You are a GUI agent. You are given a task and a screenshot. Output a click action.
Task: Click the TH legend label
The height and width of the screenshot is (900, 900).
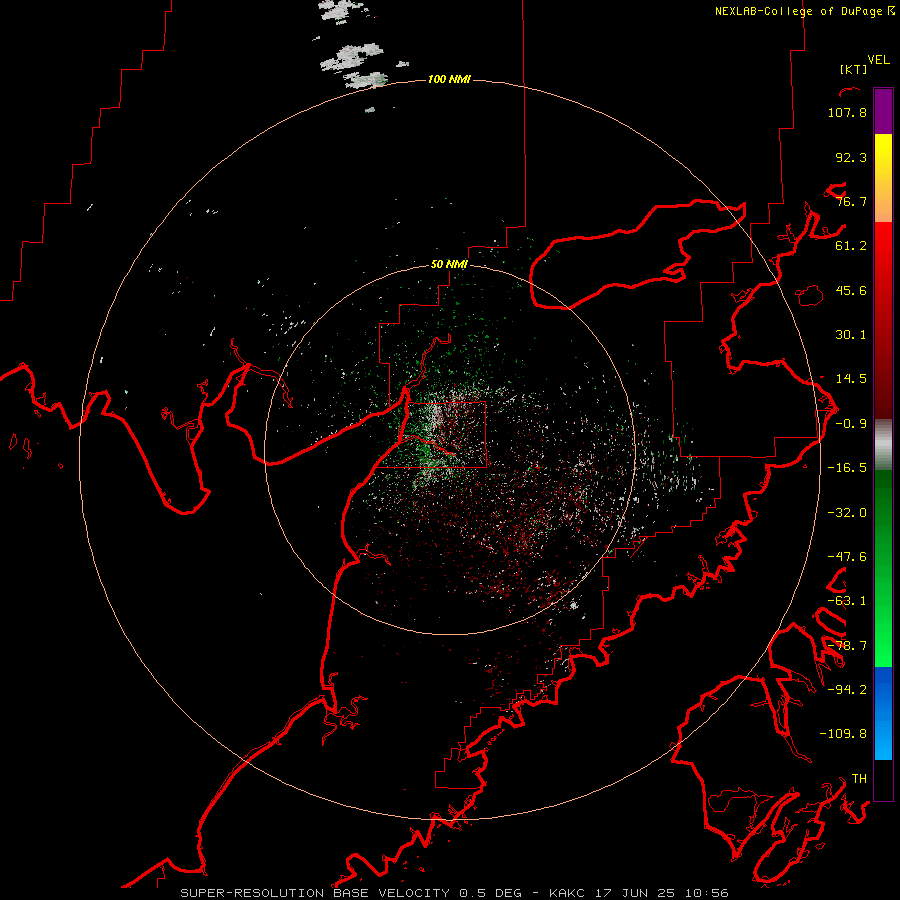859,779
